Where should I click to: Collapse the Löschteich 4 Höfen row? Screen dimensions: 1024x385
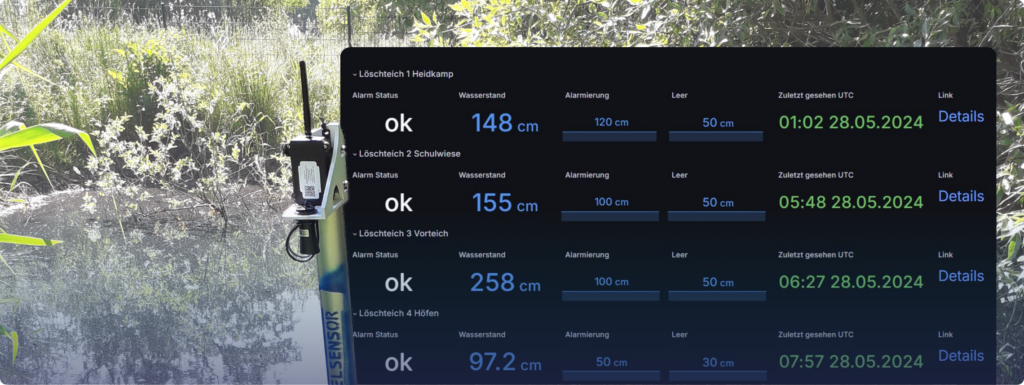(x=396, y=313)
